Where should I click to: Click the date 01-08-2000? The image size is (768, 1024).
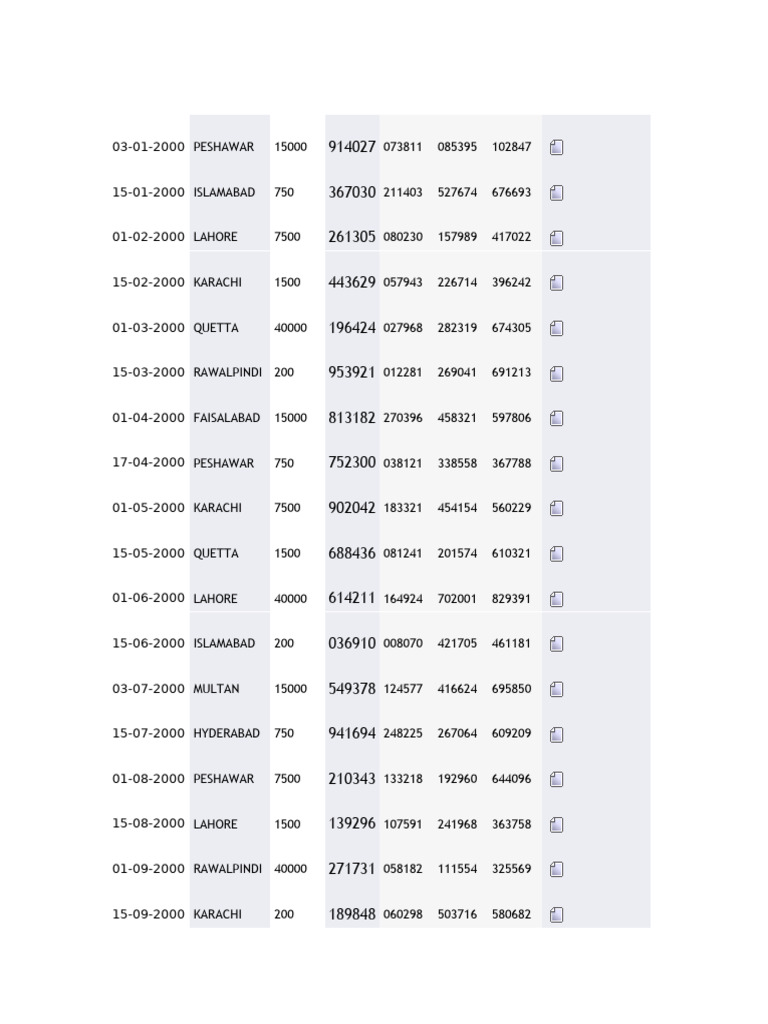click(x=148, y=778)
